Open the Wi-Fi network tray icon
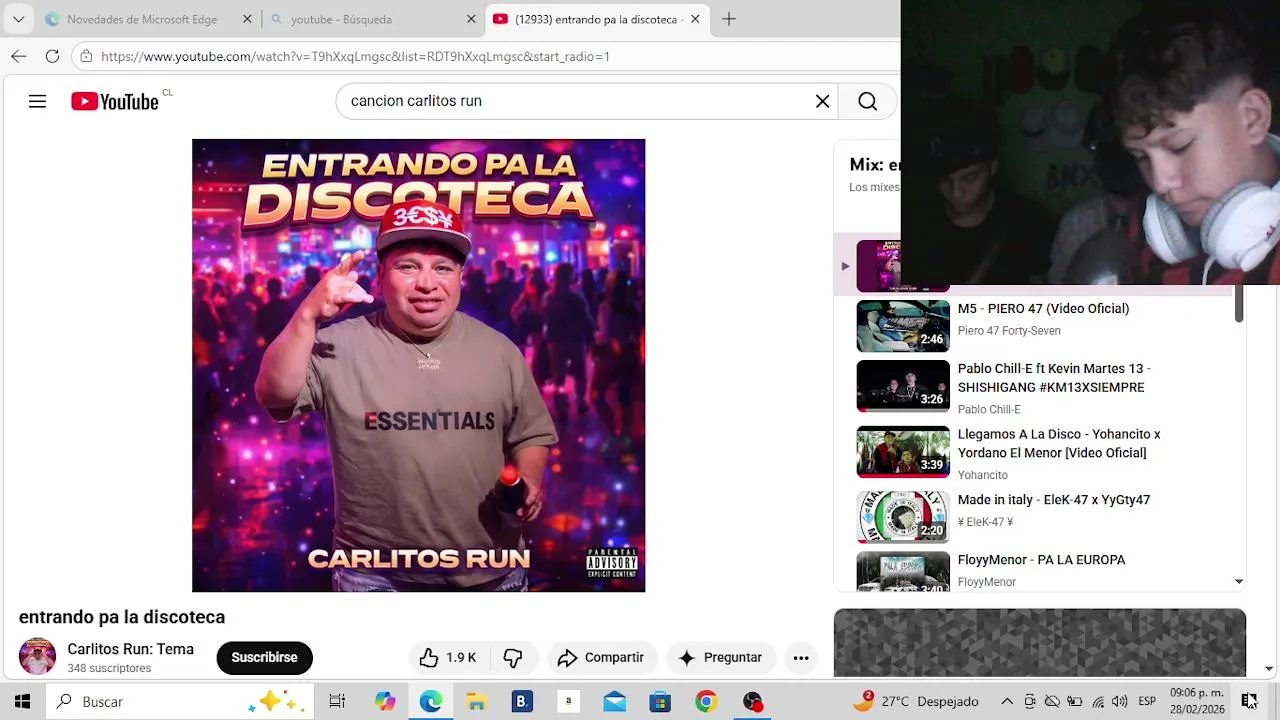The image size is (1280, 720). 1097,702
